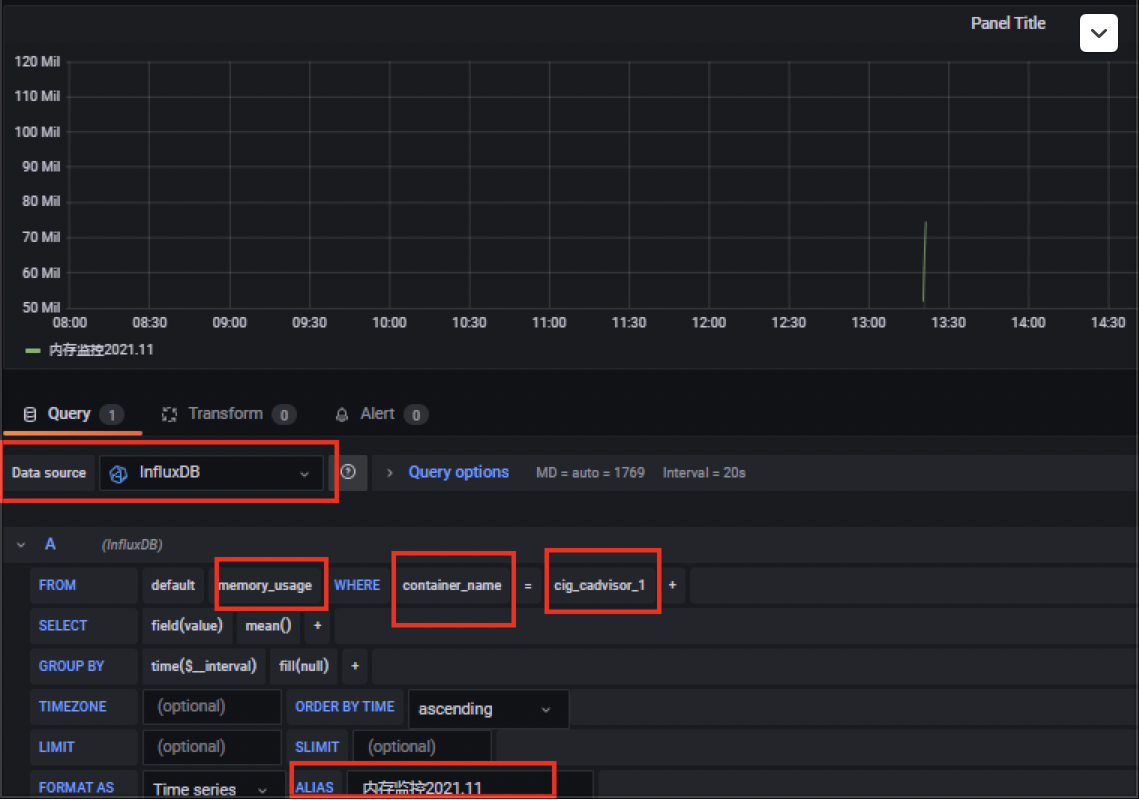Screen dimensions: 1140x800
Task: Click time($__interval) group by segment
Action: pos(204,666)
